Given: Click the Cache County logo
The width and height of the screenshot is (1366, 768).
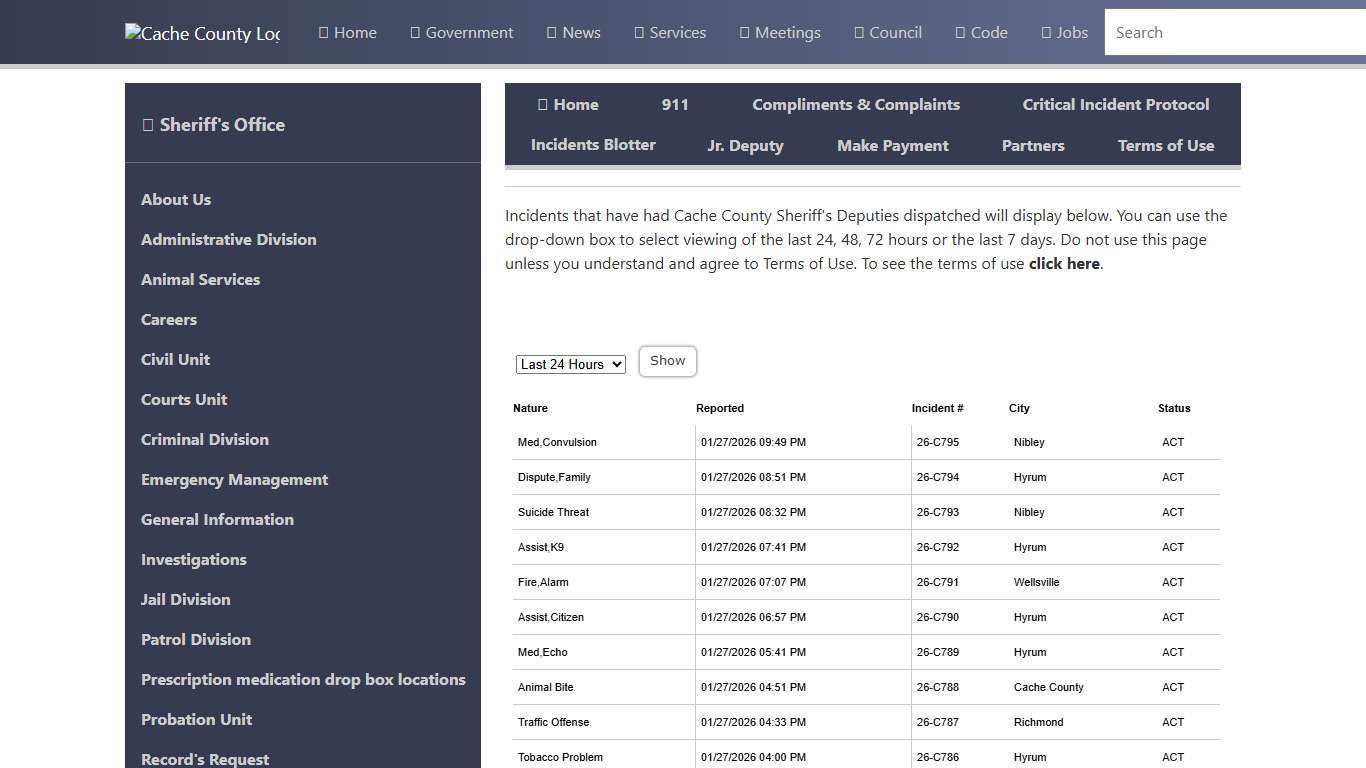Looking at the screenshot, I should (x=202, y=33).
